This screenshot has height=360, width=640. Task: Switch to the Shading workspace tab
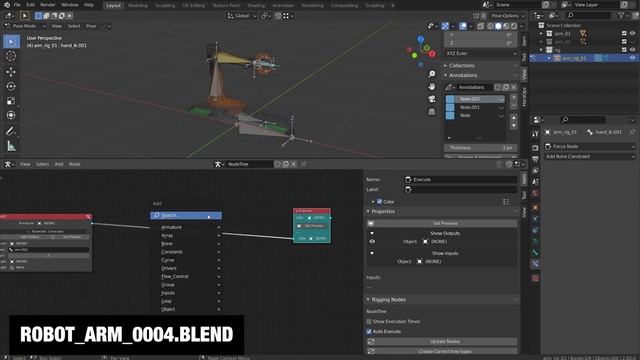pos(256,5)
